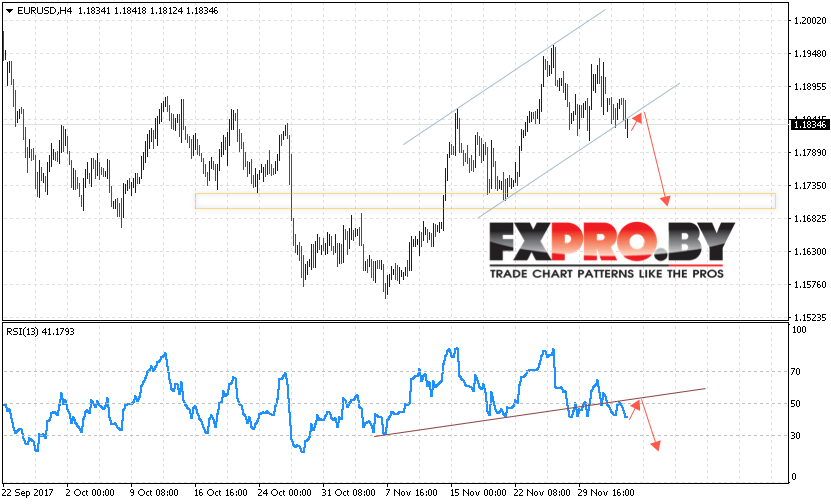Click the RSI scale value 50
Screen dimensions: 831x504
pos(795,404)
